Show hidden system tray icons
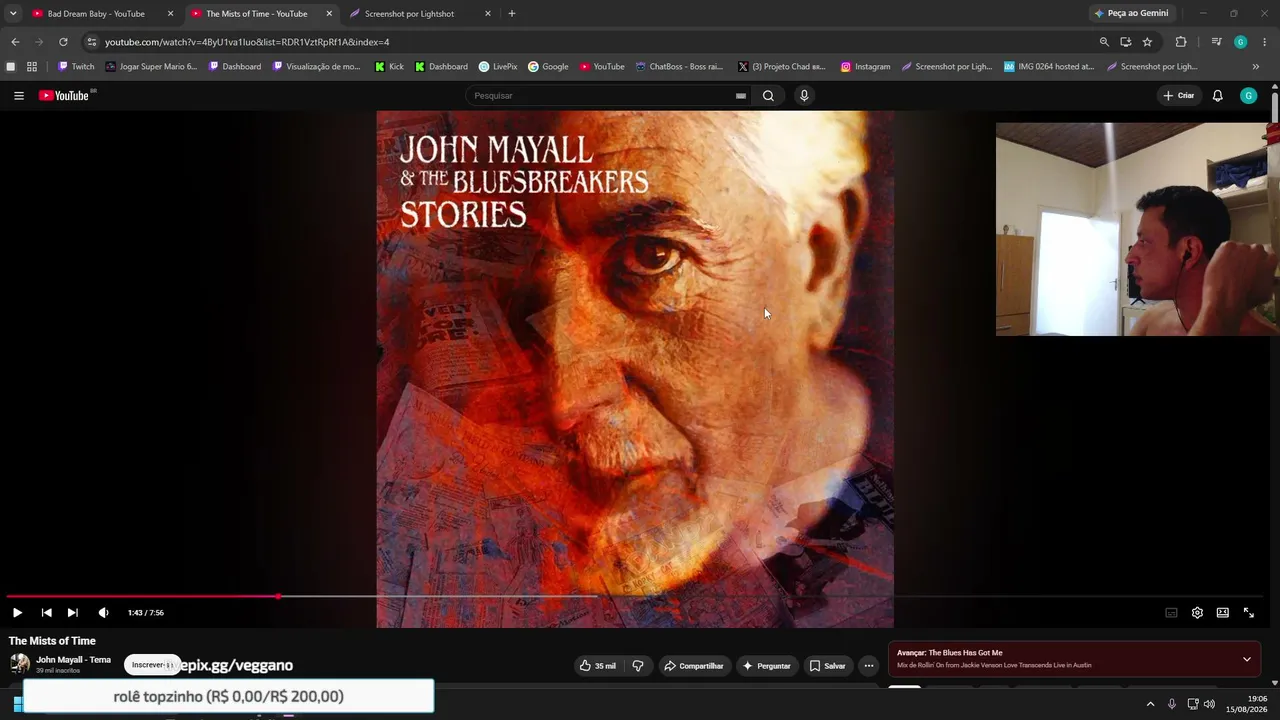The image size is (1280, 720). click(x=1150, y=704)
